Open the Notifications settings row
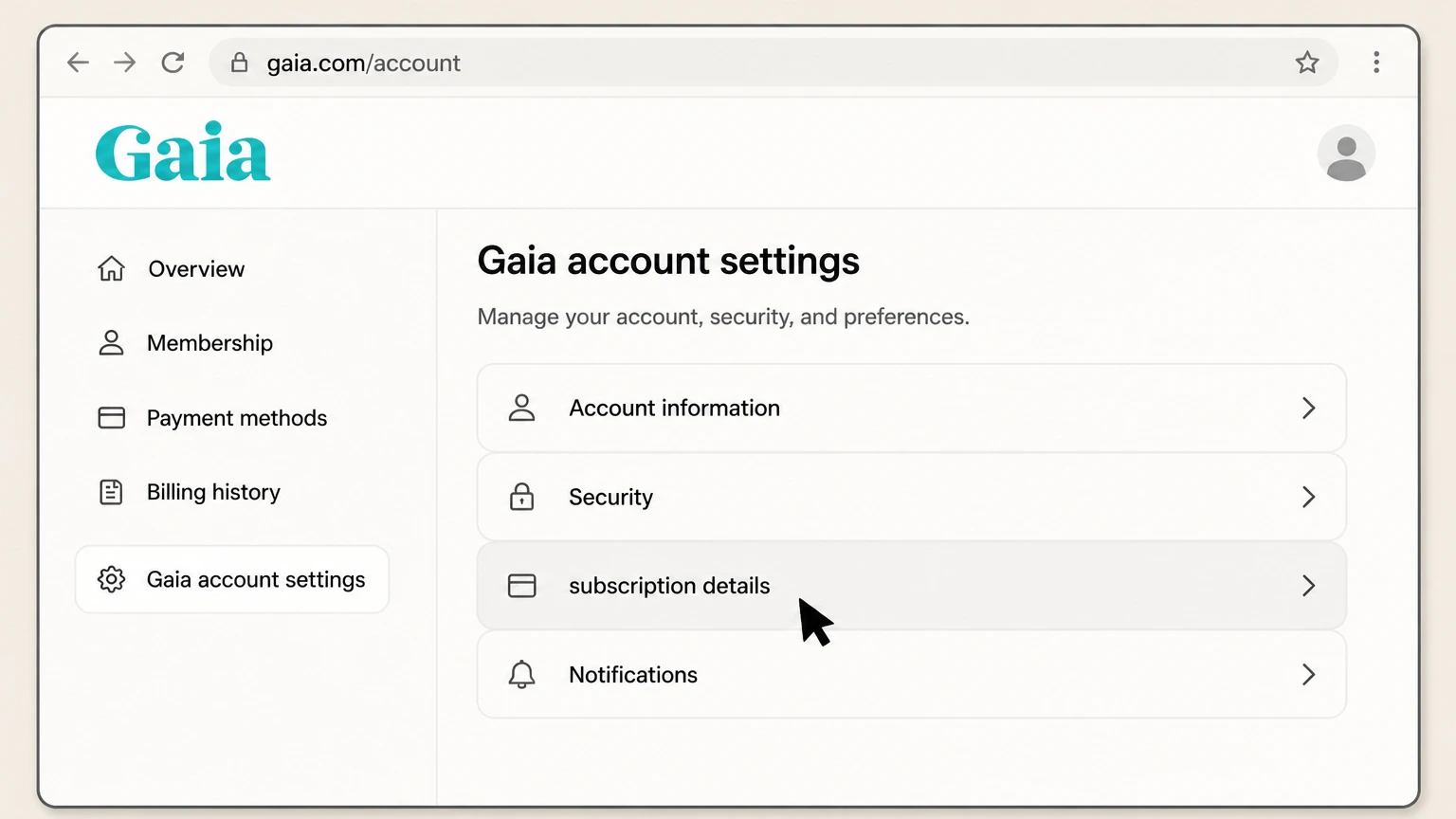This screenshot has width=1456, height=819. point(912,675)
